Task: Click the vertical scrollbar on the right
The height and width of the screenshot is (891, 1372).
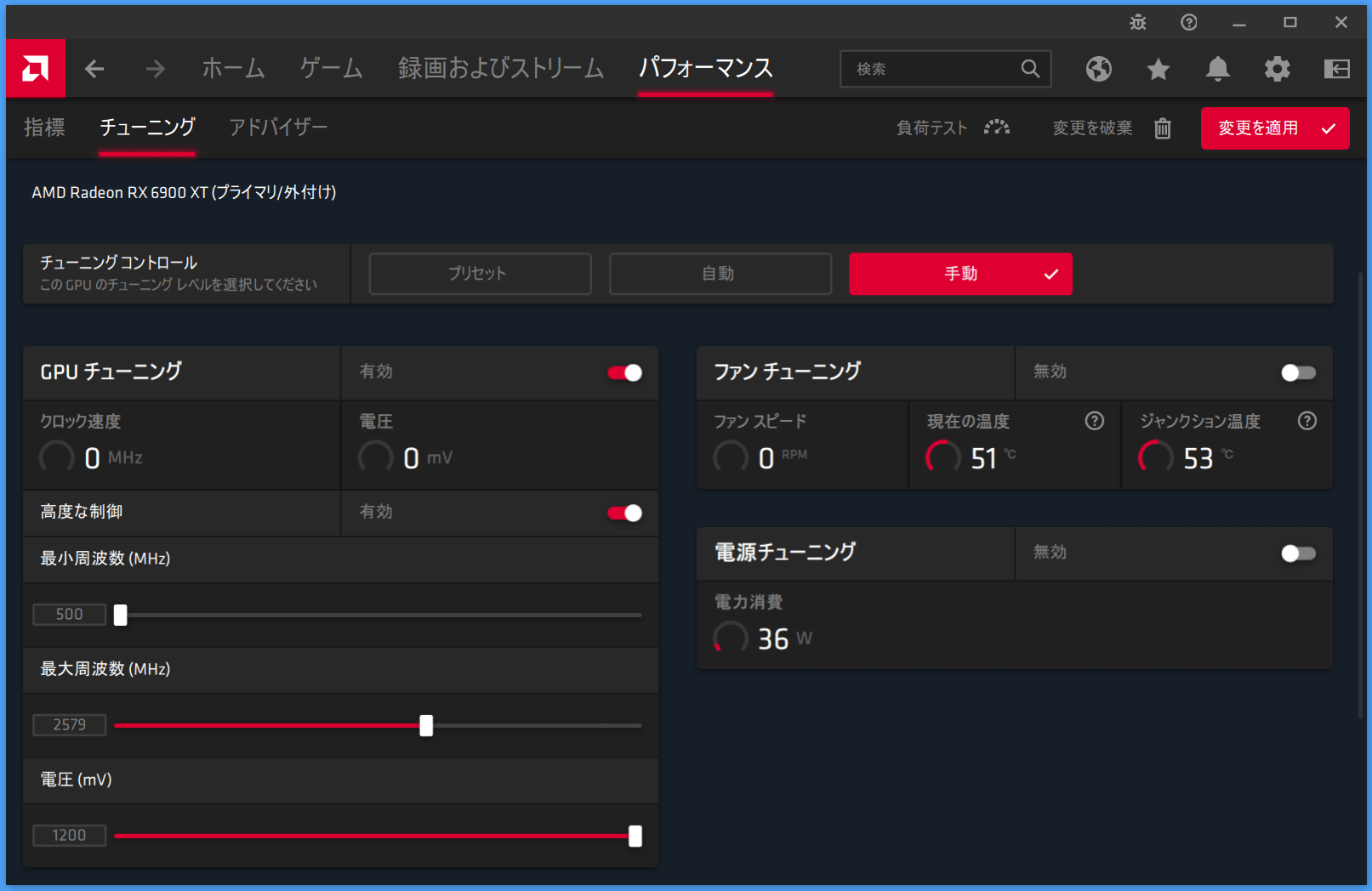Action: pyautogui.click(x=1360, y=497)
